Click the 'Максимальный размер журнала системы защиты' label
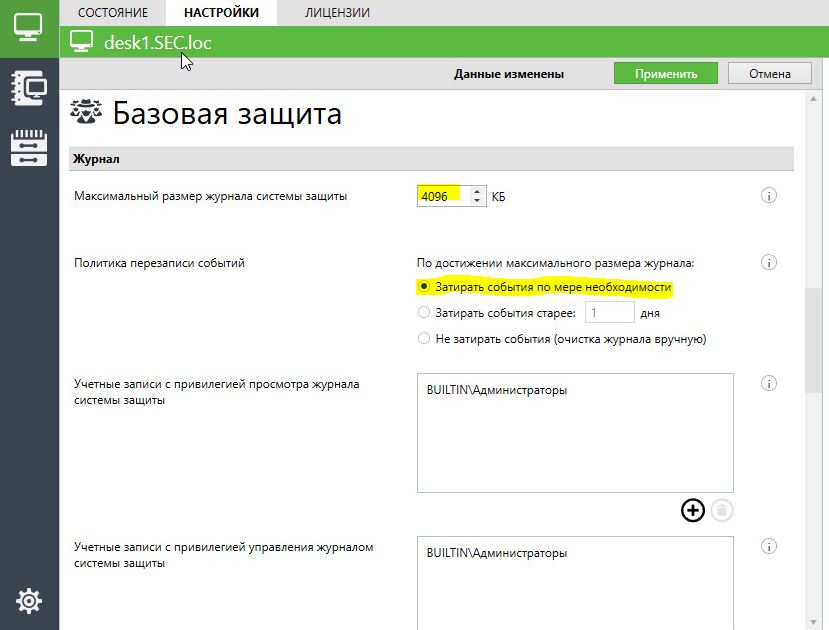 coord(210,196)
